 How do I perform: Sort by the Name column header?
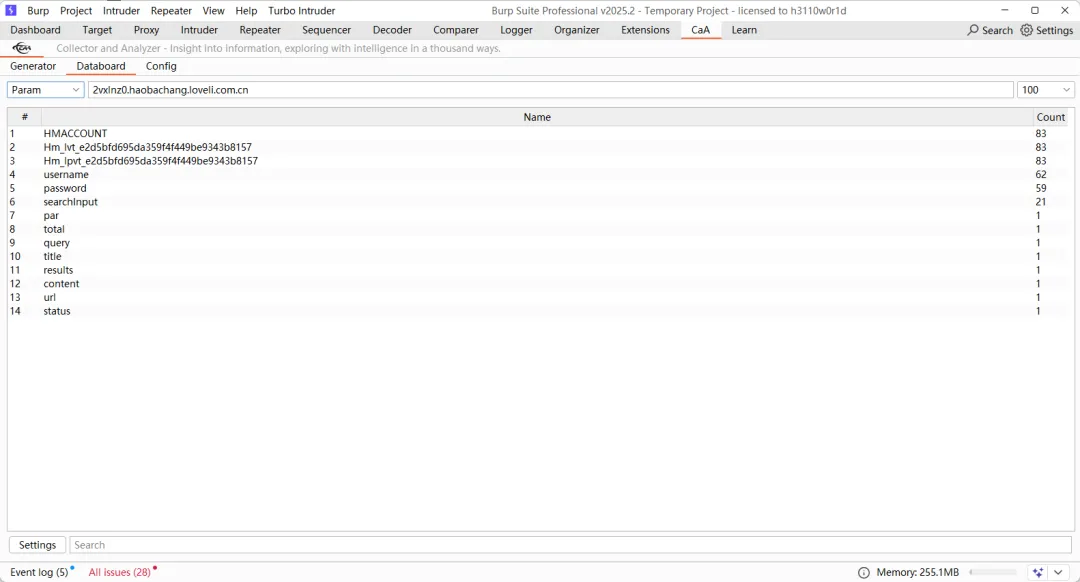tap(537, 117)
